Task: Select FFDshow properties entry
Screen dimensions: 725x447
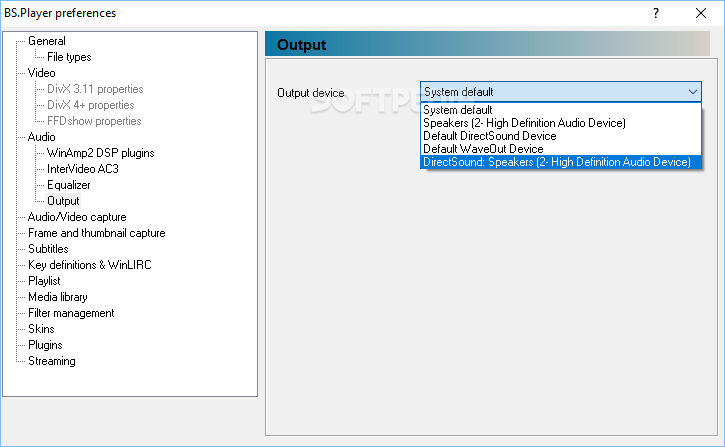Action: 94,121
